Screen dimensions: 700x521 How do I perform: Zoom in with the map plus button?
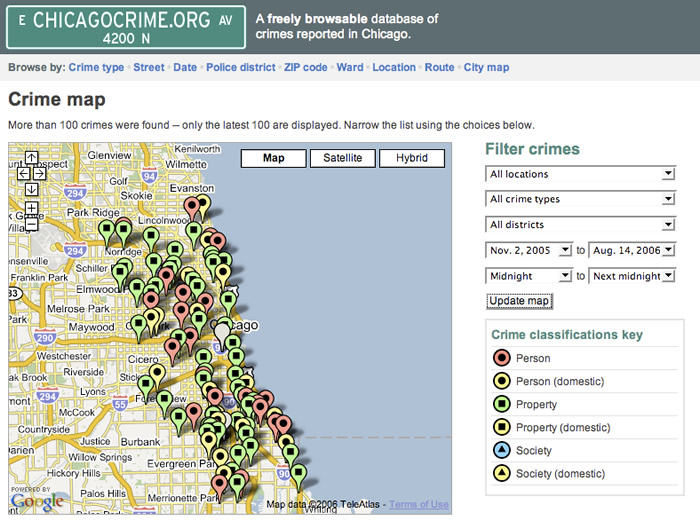31,208
